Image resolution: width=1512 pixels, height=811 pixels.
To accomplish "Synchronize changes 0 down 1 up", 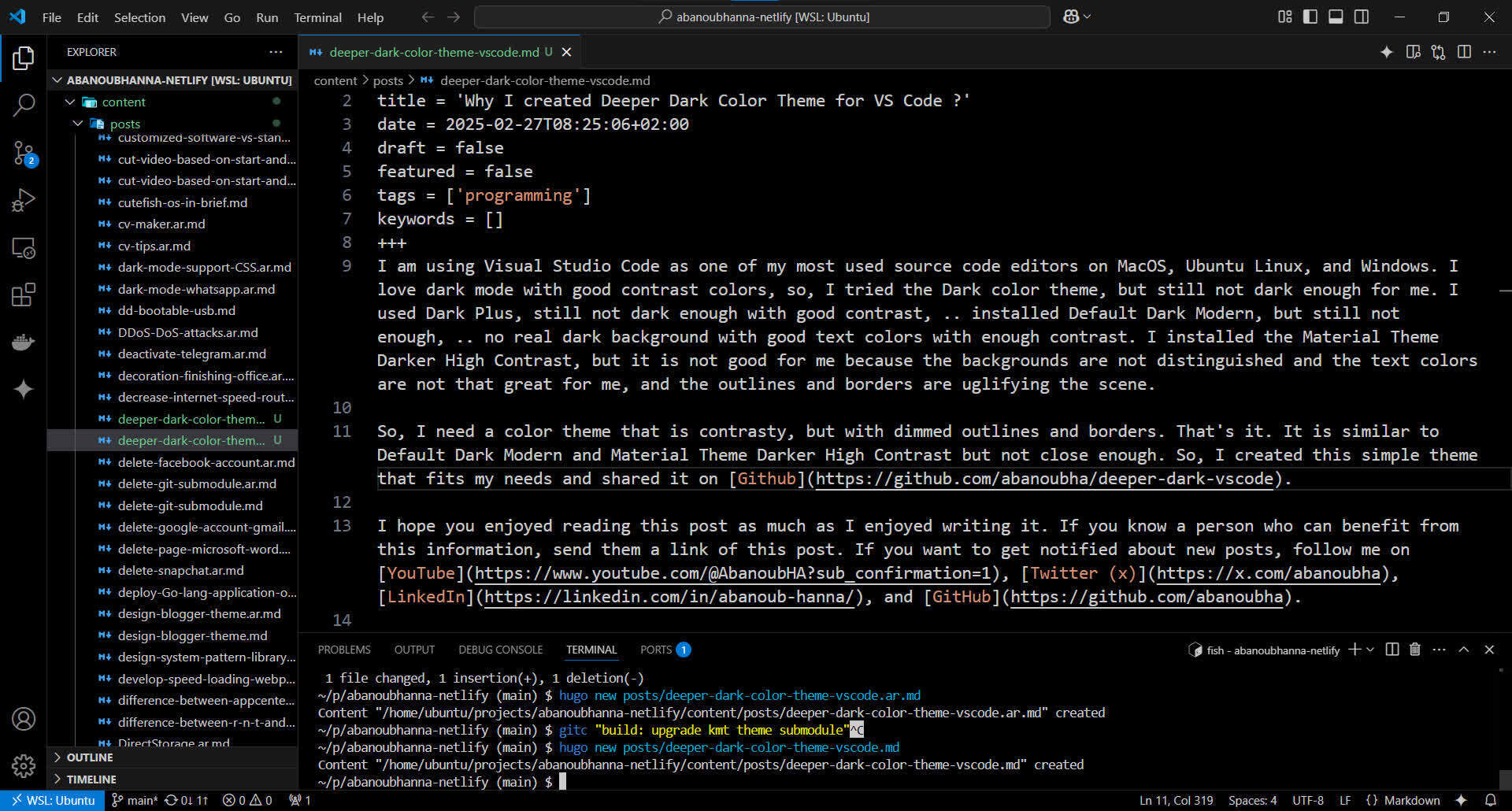I will pyautogui.click(x=187, y=800).
